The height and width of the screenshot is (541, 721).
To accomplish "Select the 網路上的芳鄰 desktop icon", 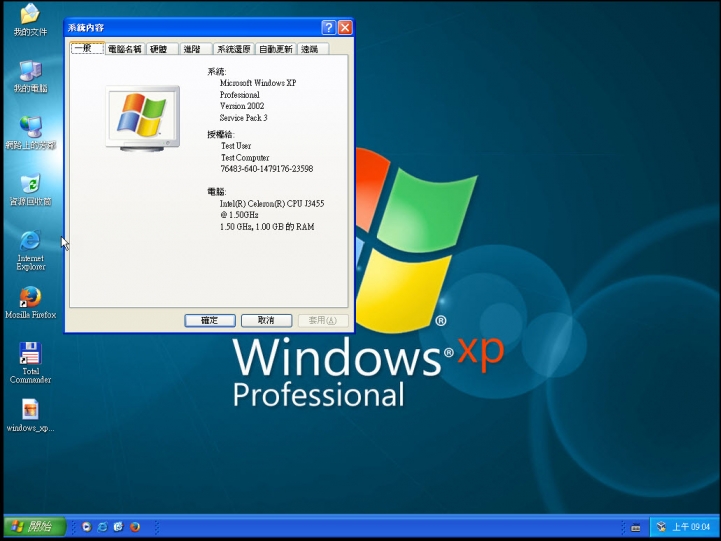I will pos(30,133).
